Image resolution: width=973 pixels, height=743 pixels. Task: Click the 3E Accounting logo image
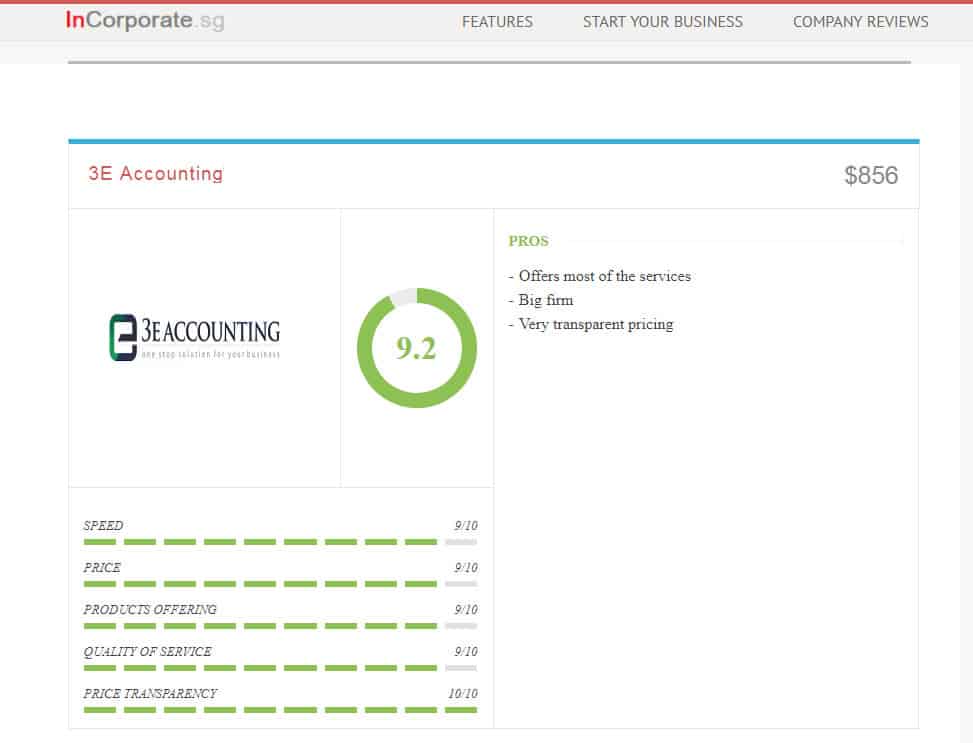coord(195,338)
